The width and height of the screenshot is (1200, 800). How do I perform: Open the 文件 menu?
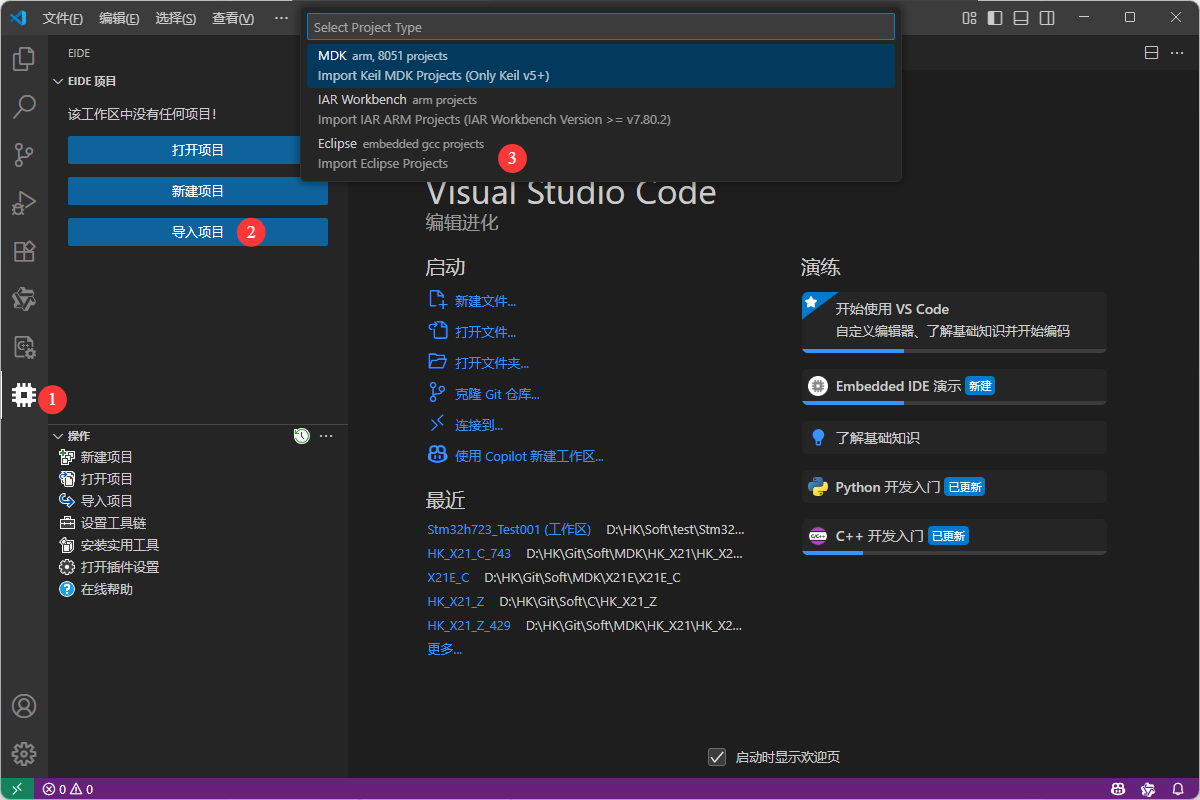click(x=62, y=17)
